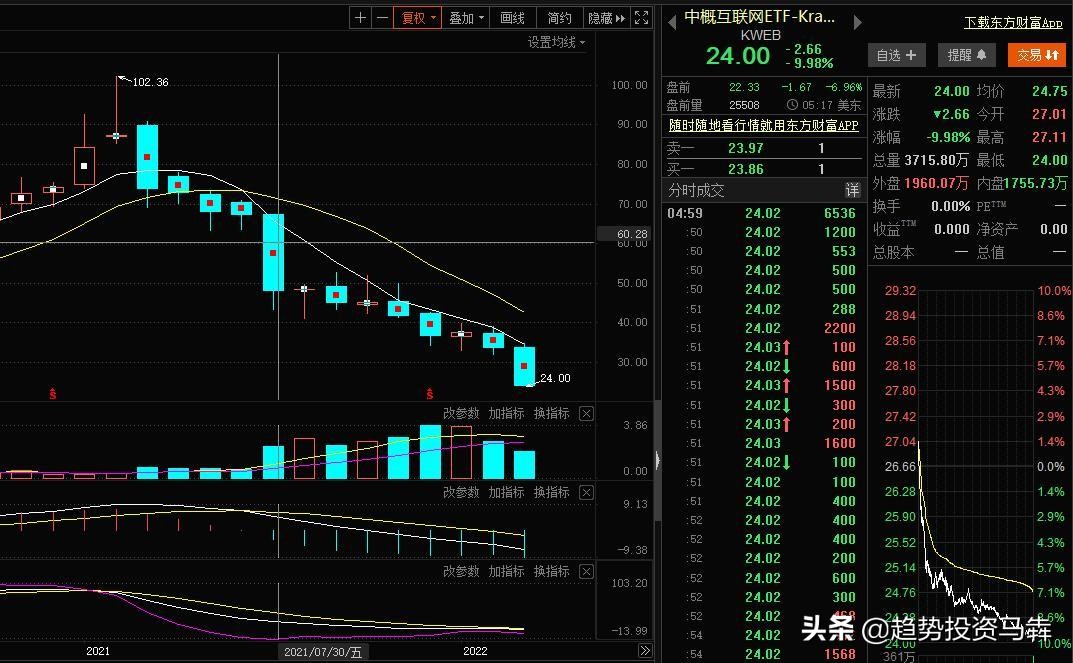Click 下载东方财富App link

[x=1013, y=23]
